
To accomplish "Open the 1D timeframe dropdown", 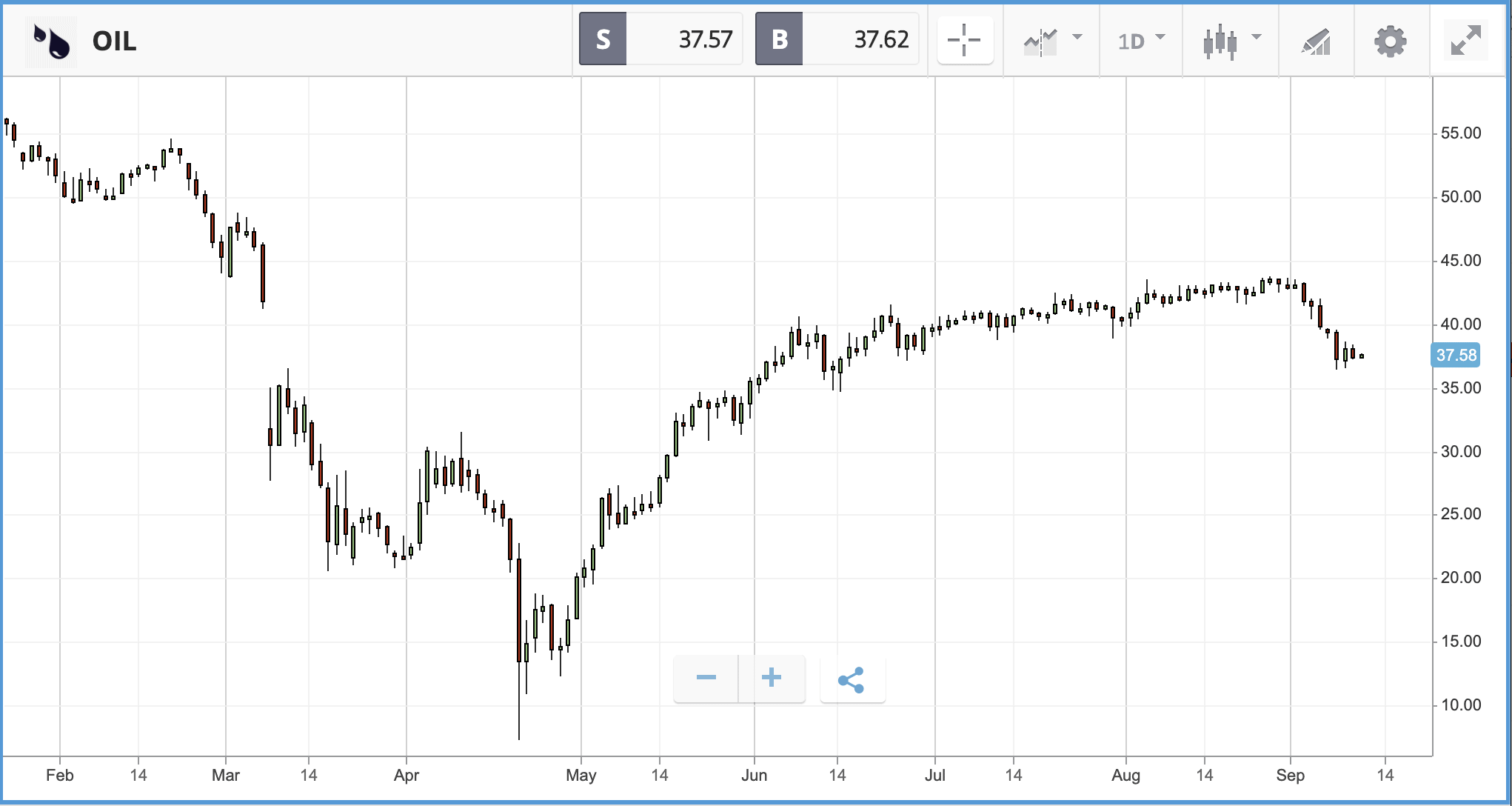I will click(x=1141, y=41).
